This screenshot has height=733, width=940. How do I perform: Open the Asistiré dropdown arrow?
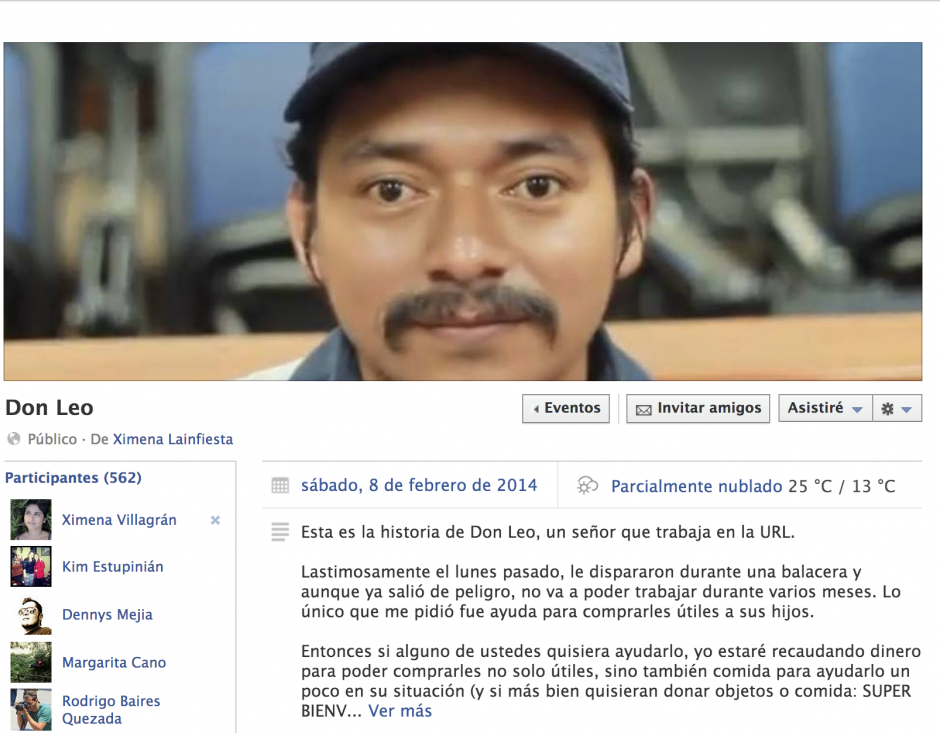pyautogui.click(x=857, y=408)
